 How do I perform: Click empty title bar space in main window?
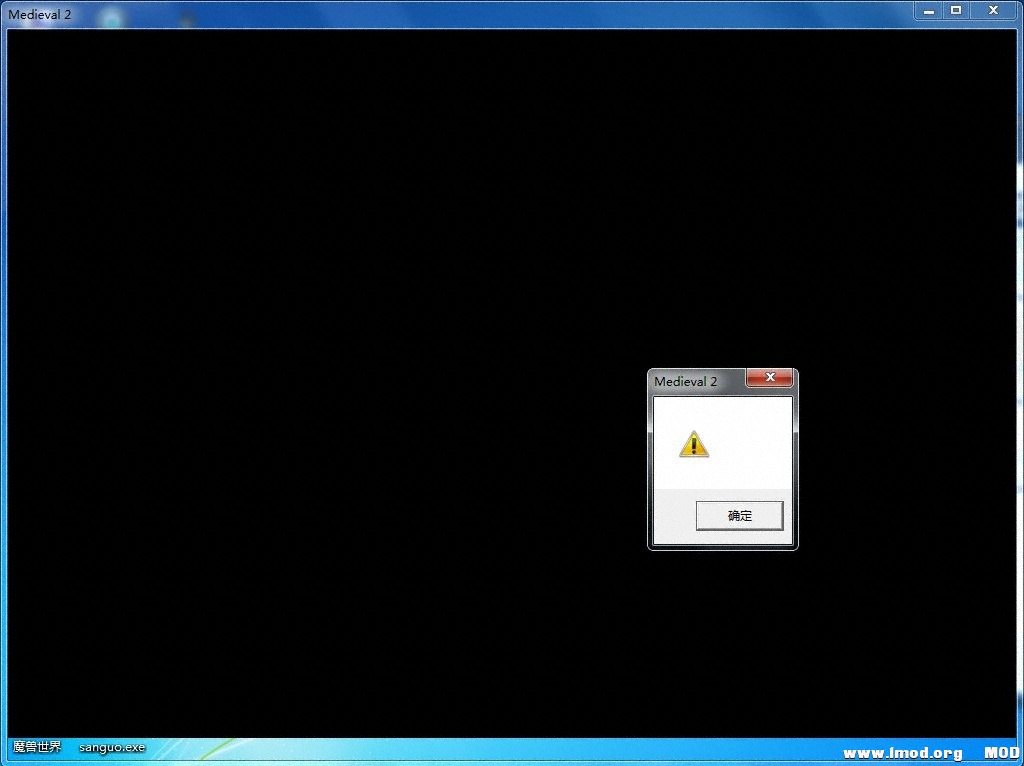500,14
